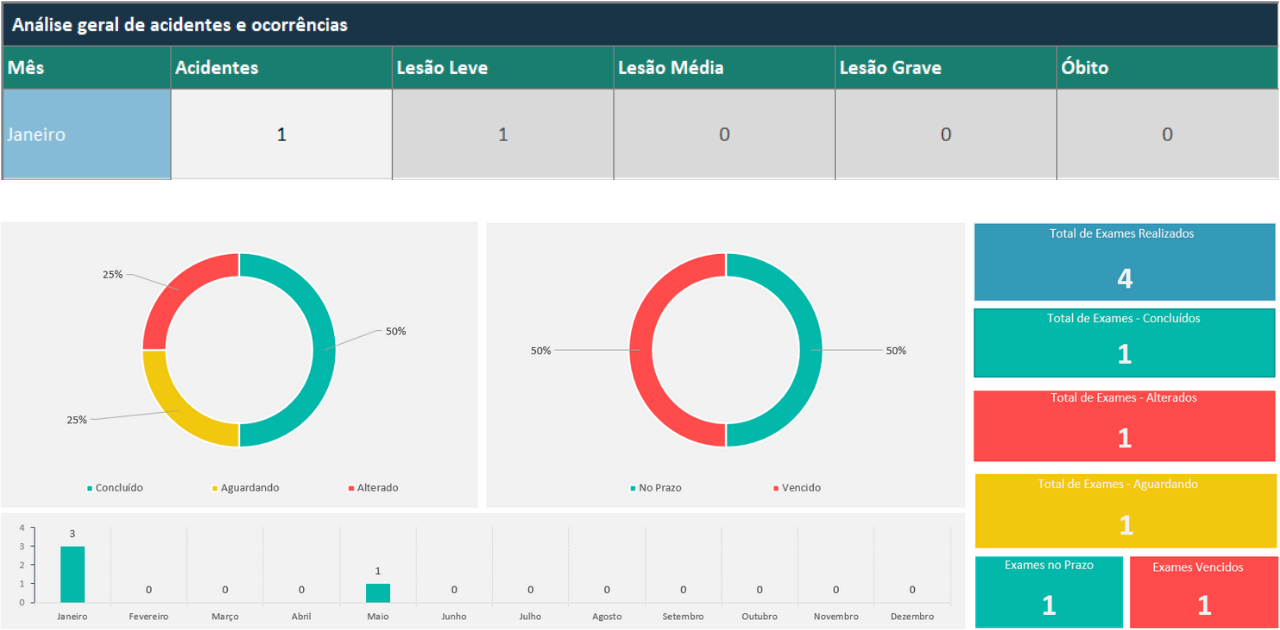Select the Lesão Média column header
Viewport: 1280px width, 630px height.
point(724,68)
